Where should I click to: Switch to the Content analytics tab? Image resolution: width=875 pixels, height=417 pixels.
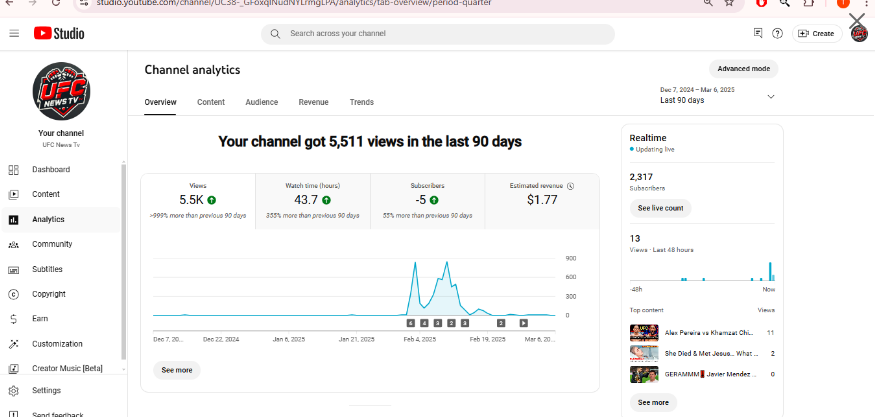(211, 102)
